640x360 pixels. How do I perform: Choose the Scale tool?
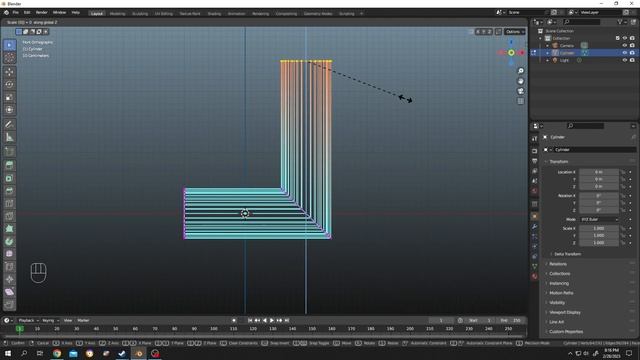click(x=9, y=97)
